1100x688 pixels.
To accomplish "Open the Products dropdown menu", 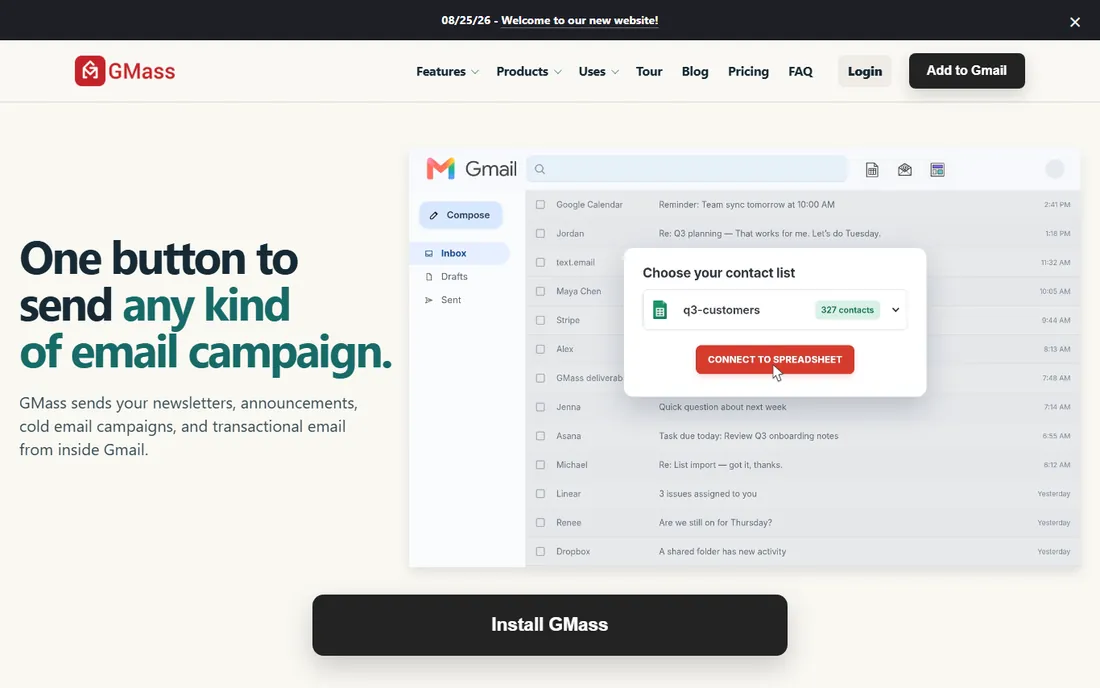I will pos(529,72).
